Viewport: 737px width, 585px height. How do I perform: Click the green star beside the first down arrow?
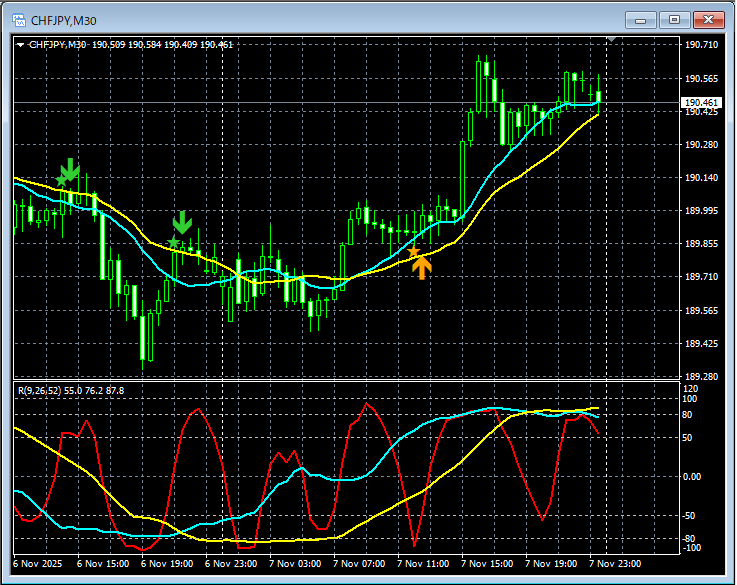coord(61,180)
